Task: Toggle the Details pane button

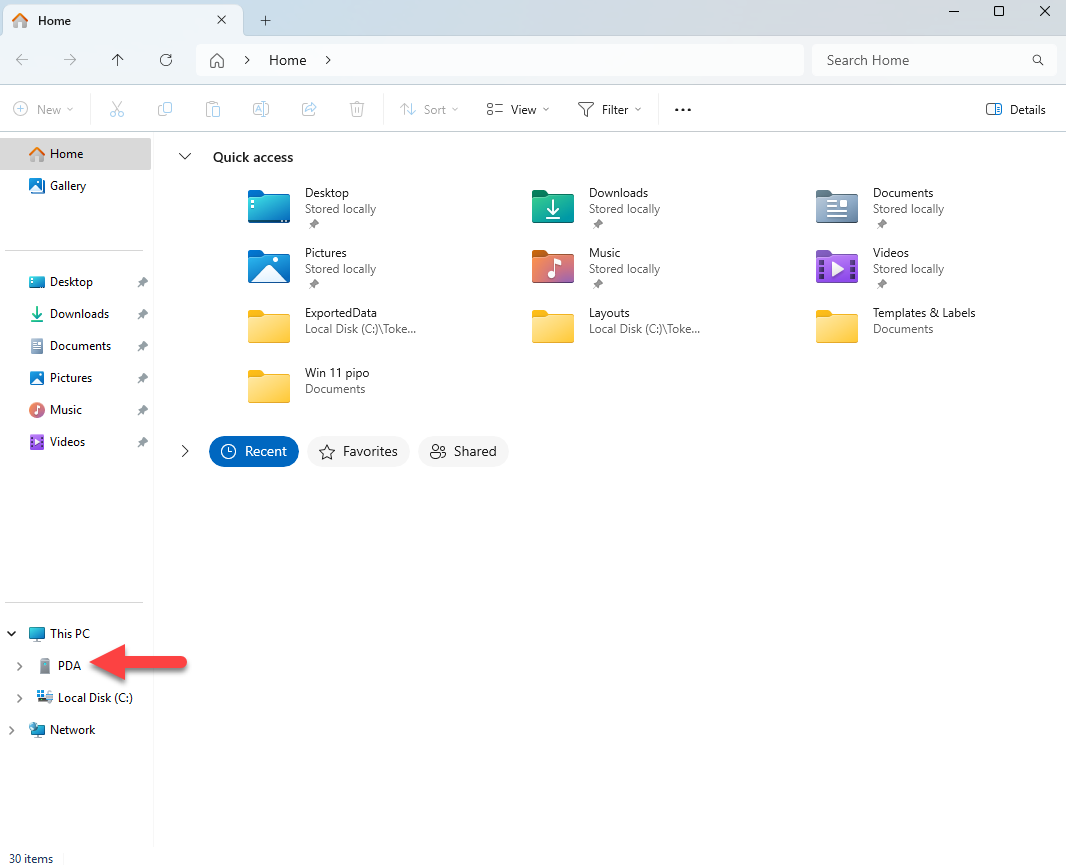Action: coord(1016,109)
